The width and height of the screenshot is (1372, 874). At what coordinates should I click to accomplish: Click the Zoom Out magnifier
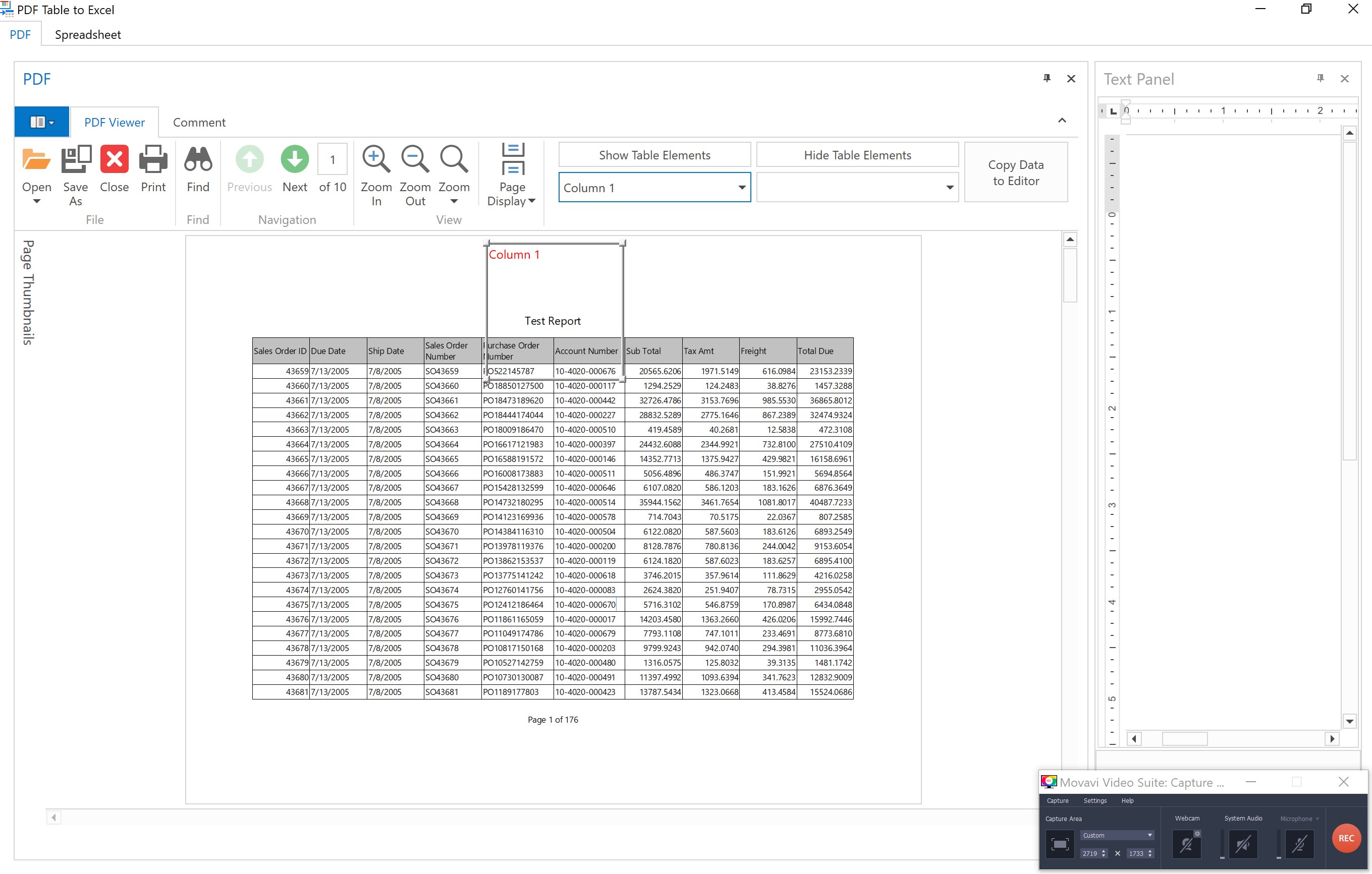415,160
